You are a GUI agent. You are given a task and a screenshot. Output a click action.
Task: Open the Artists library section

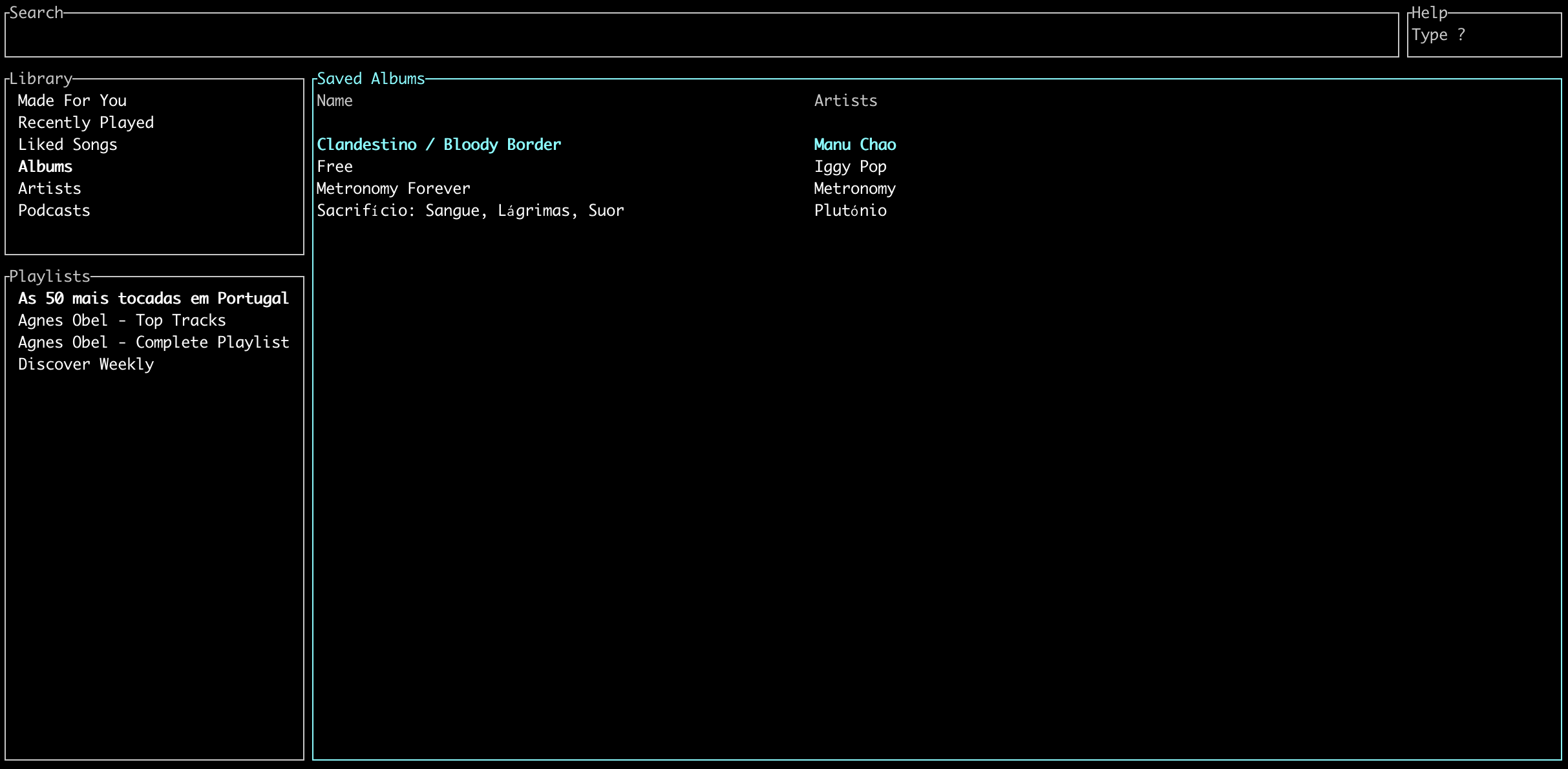[49, 188]
